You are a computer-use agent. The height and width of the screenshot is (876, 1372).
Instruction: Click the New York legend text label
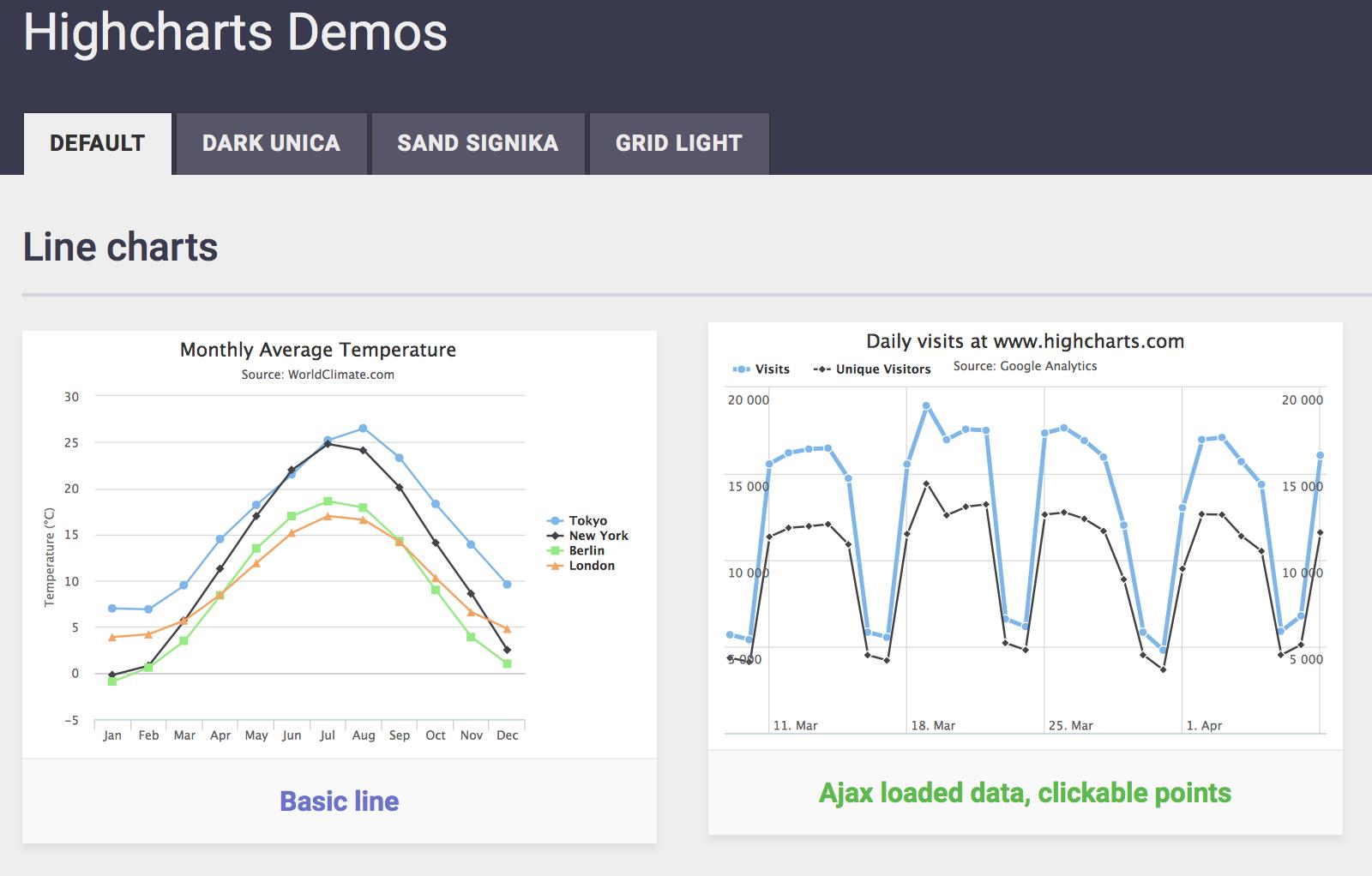click(598, 536)
